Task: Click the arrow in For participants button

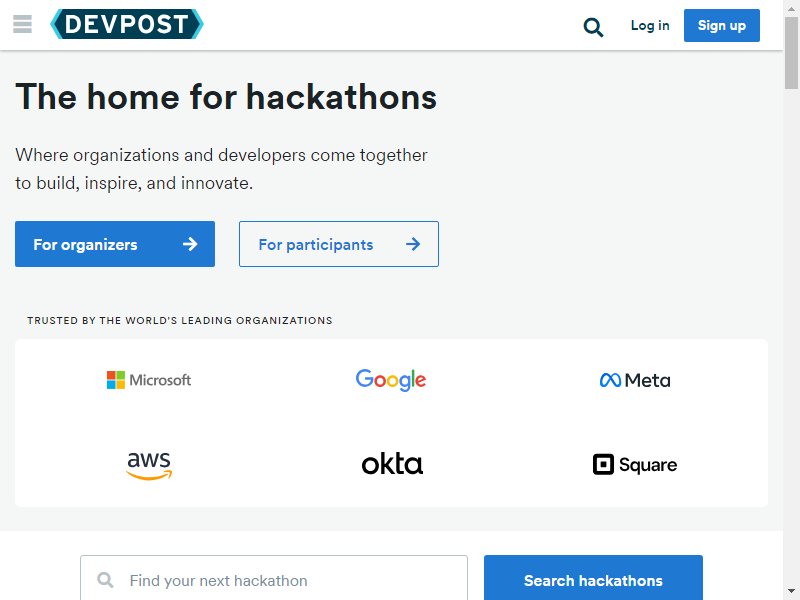Action: (413, 244)
